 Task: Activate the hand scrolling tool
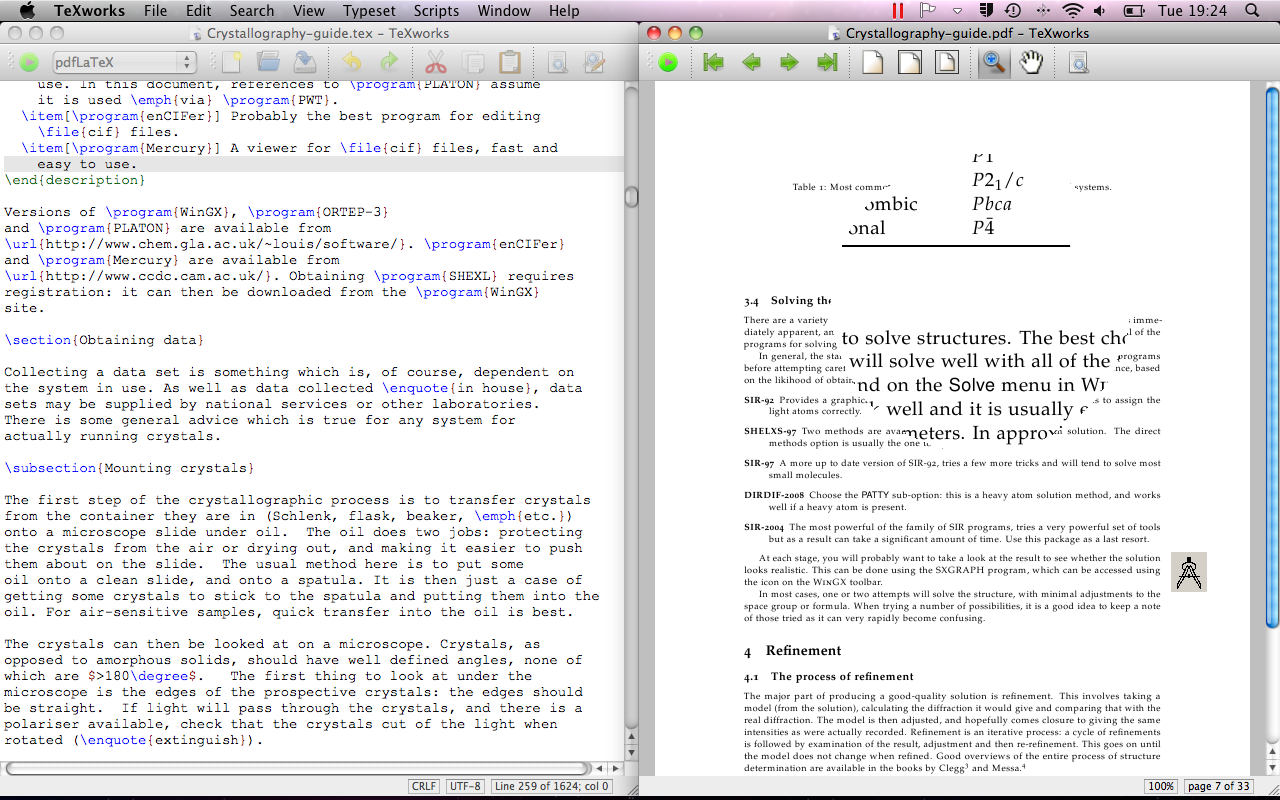click(1032, 62)
